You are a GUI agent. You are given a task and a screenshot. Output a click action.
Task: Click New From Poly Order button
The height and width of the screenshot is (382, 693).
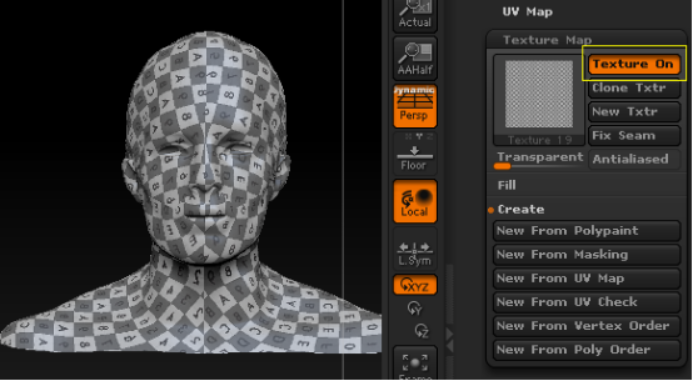[586, 350]
